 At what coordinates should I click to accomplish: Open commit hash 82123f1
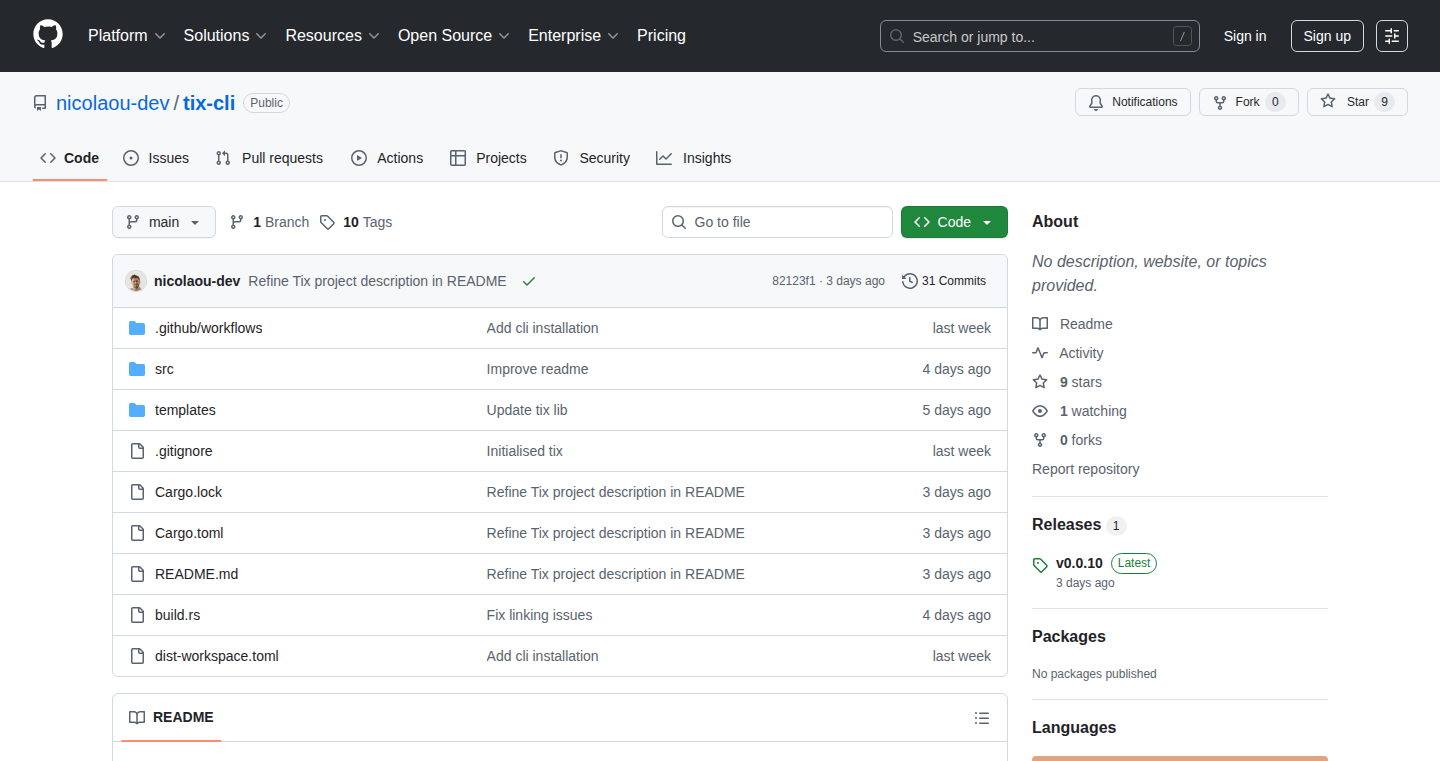coord(794,281)
